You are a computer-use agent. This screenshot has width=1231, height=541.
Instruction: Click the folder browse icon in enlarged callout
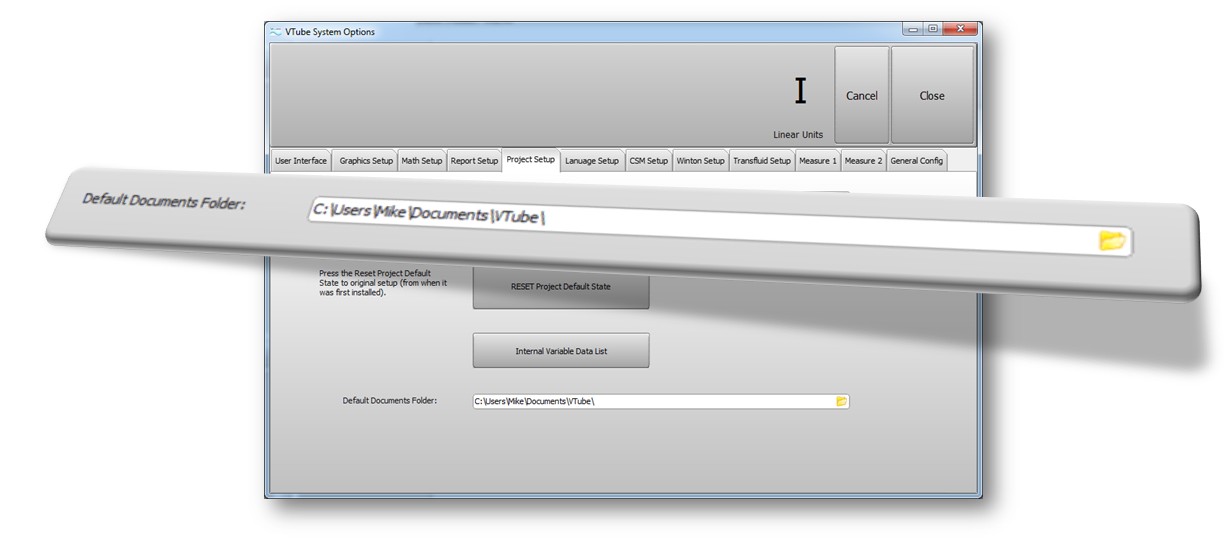point(1112,240)
